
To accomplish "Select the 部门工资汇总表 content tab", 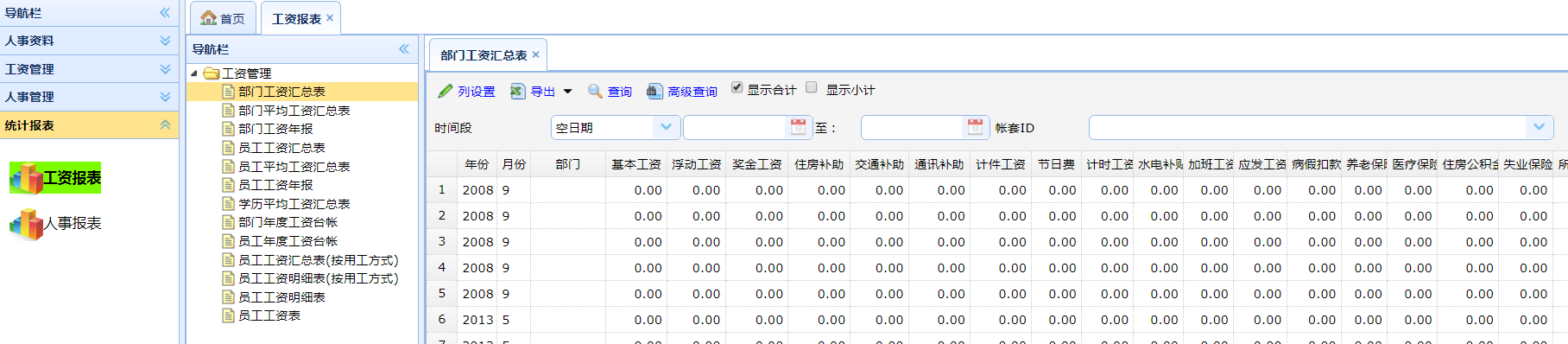I will coord(484,55).
